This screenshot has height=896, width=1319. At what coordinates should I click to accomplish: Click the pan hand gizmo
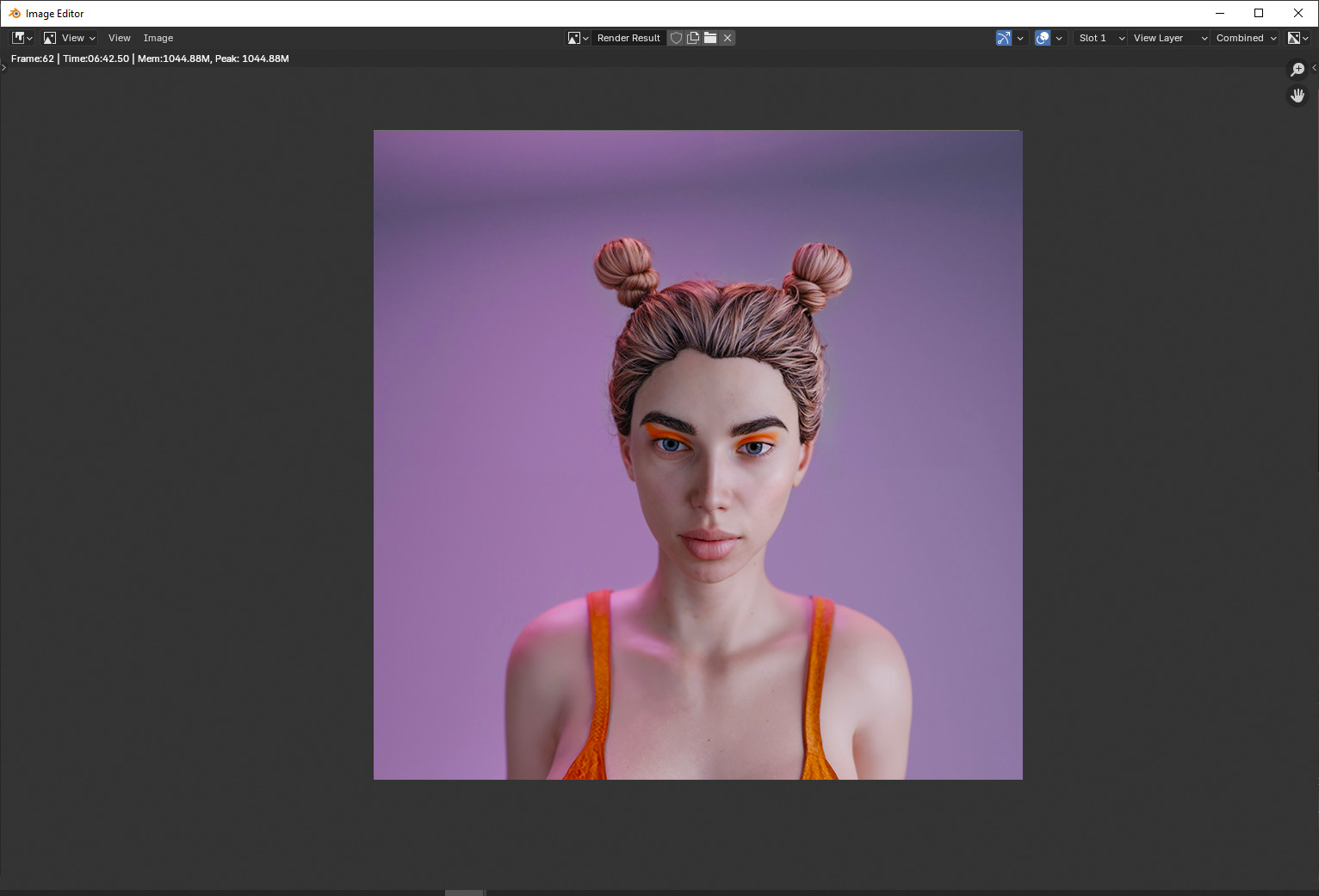pyautogui.click(x=1297, y=96)
